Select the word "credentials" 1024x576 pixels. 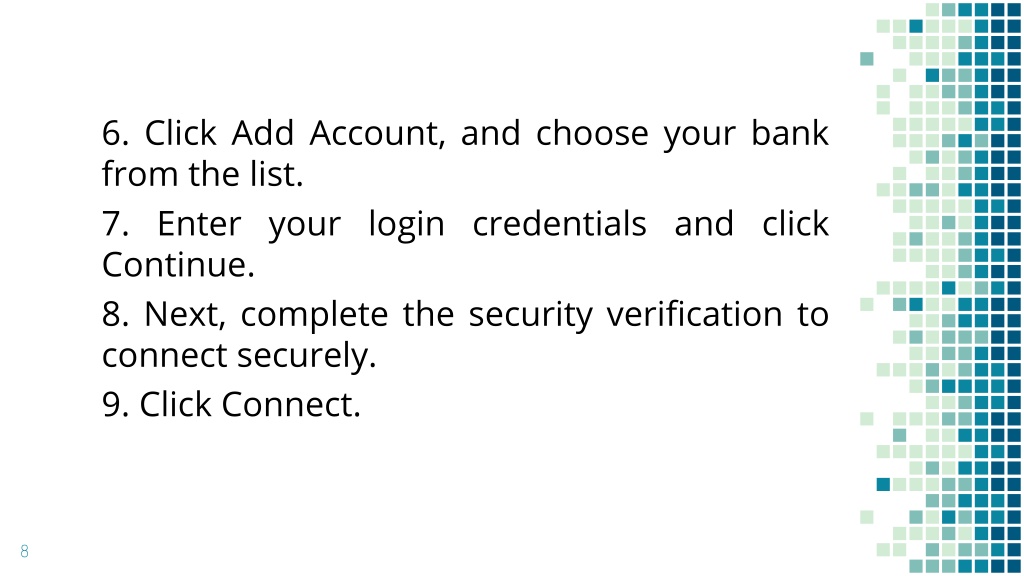point(560,224)
